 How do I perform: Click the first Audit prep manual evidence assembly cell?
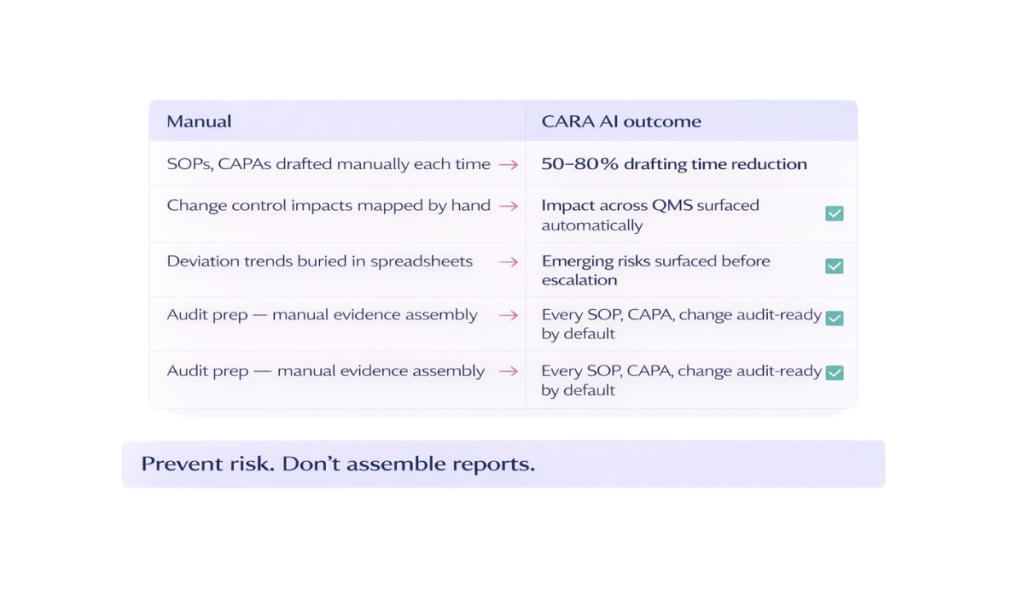tap(322, 315)
